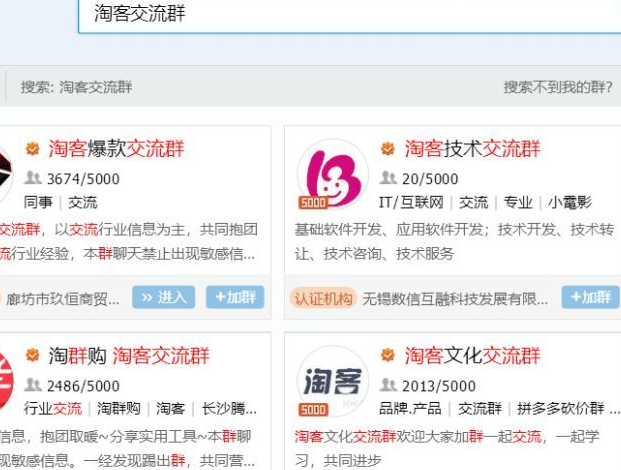Viewport: 621px width, 470px height.
Task: Click verified badge beside 淘客文化交流群
Action: click(x=388, y=355)
